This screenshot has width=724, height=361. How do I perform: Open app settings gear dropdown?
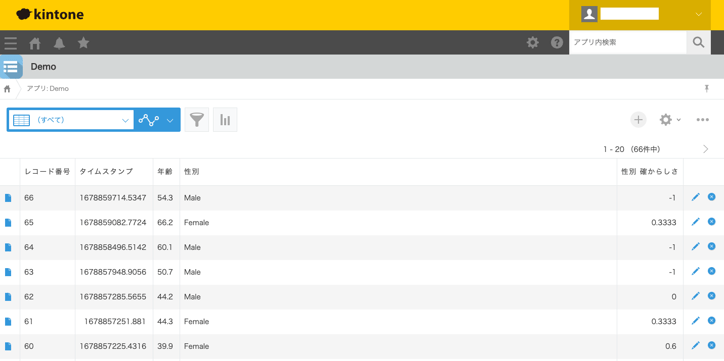click(x=670, y=120)
